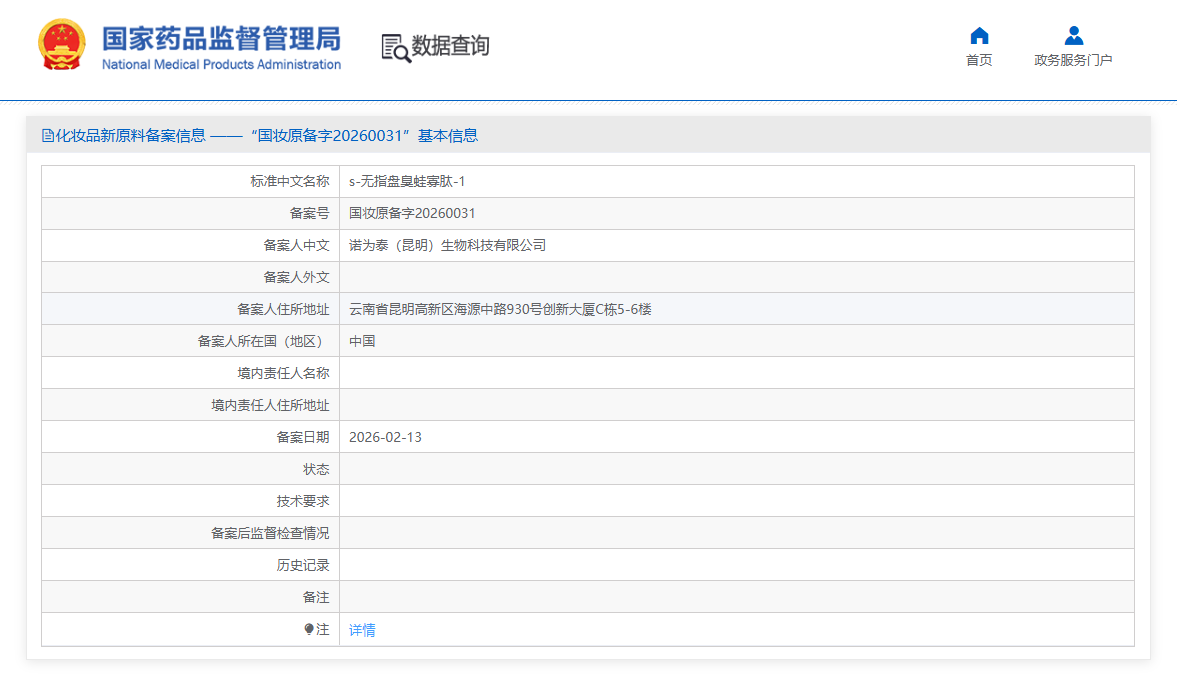The height and width of the screenshot is (676, 1177).
Task: Click the 云南省昆明高新区 address value
Action: point(500,309)
